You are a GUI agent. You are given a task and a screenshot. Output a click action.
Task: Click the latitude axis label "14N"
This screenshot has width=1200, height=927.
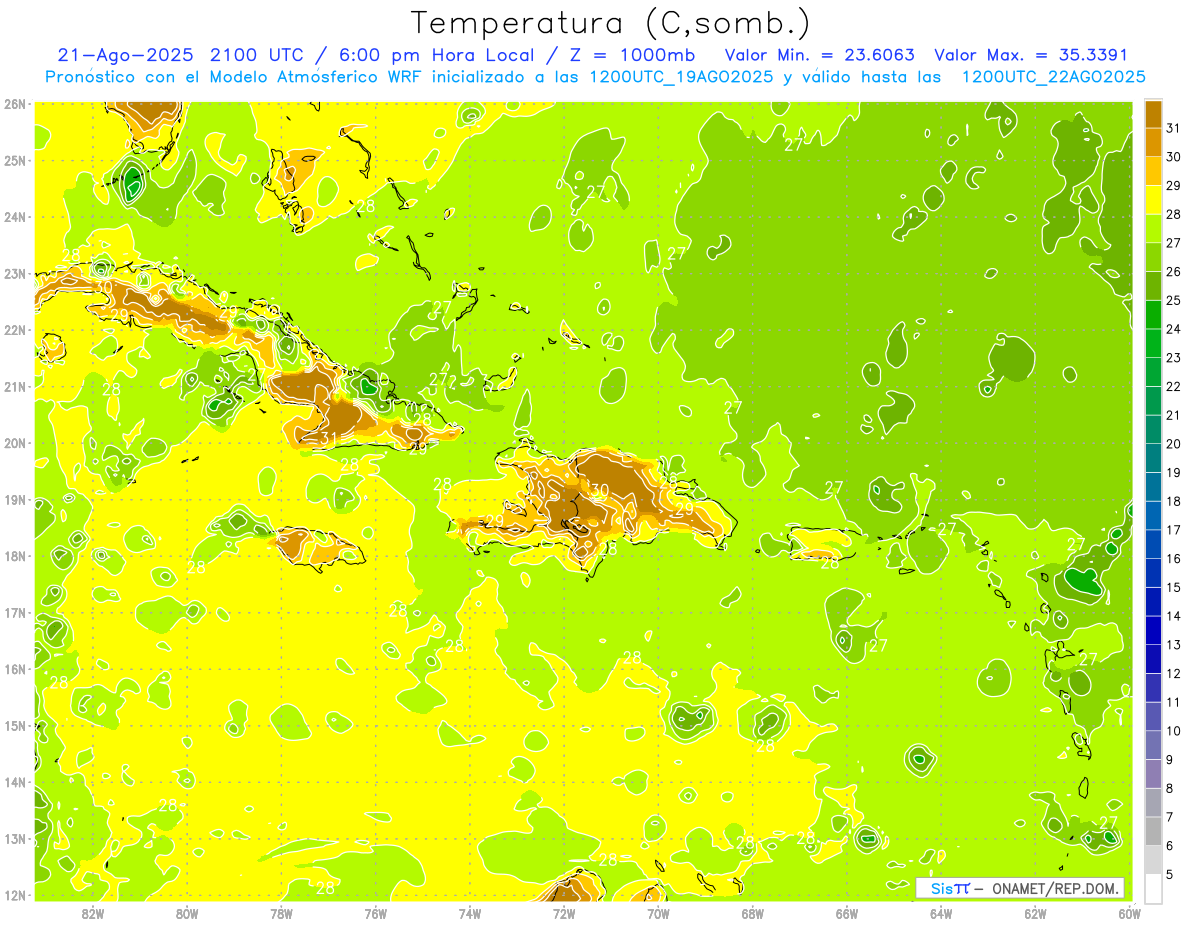click(15, 782)
